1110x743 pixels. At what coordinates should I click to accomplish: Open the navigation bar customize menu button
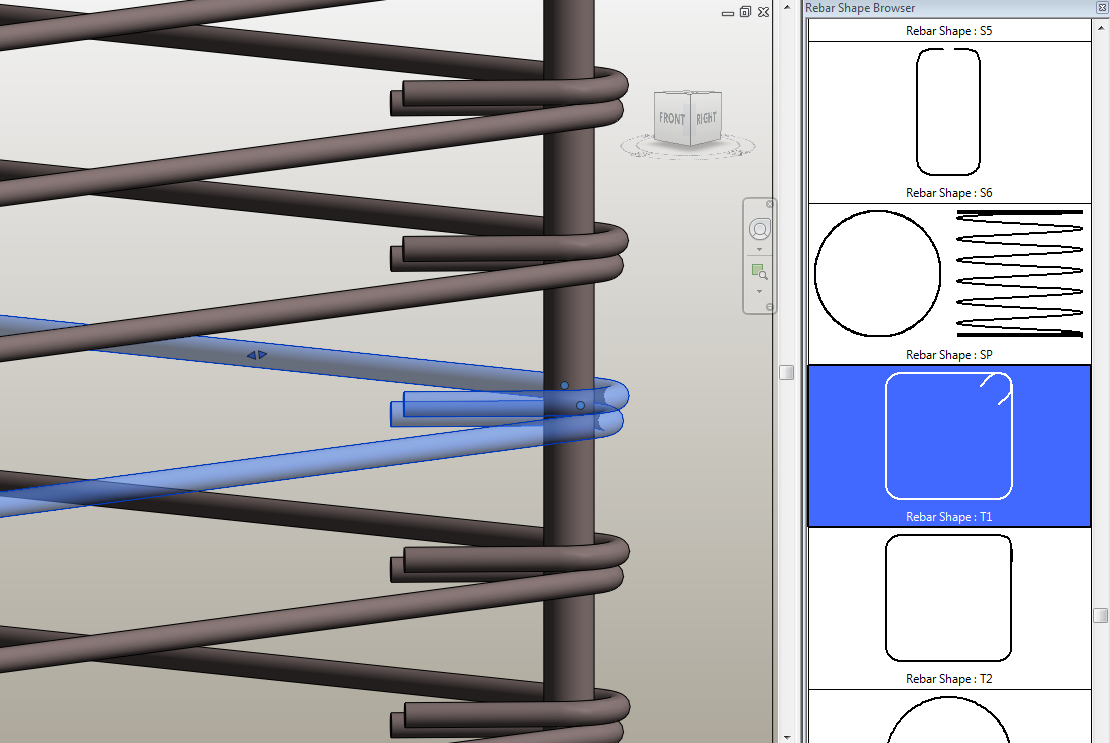(x=769, y=307)
